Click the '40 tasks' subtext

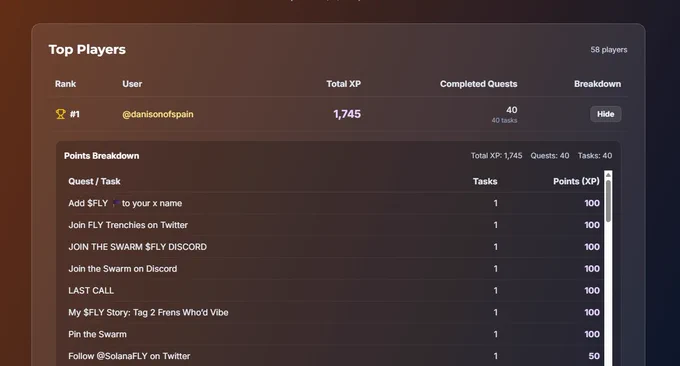[x=504, y=121]
